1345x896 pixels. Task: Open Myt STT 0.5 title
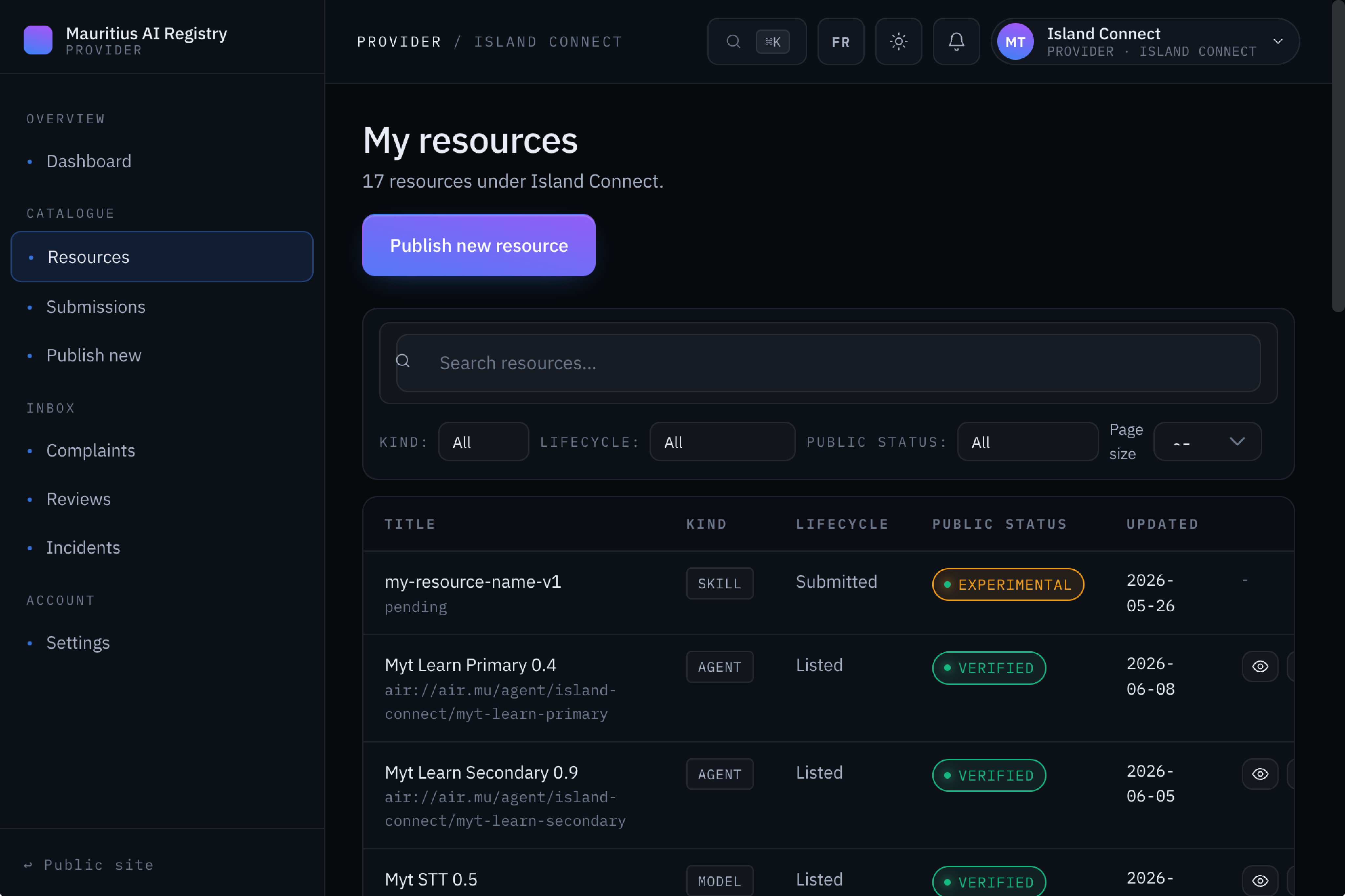point(430,879)
